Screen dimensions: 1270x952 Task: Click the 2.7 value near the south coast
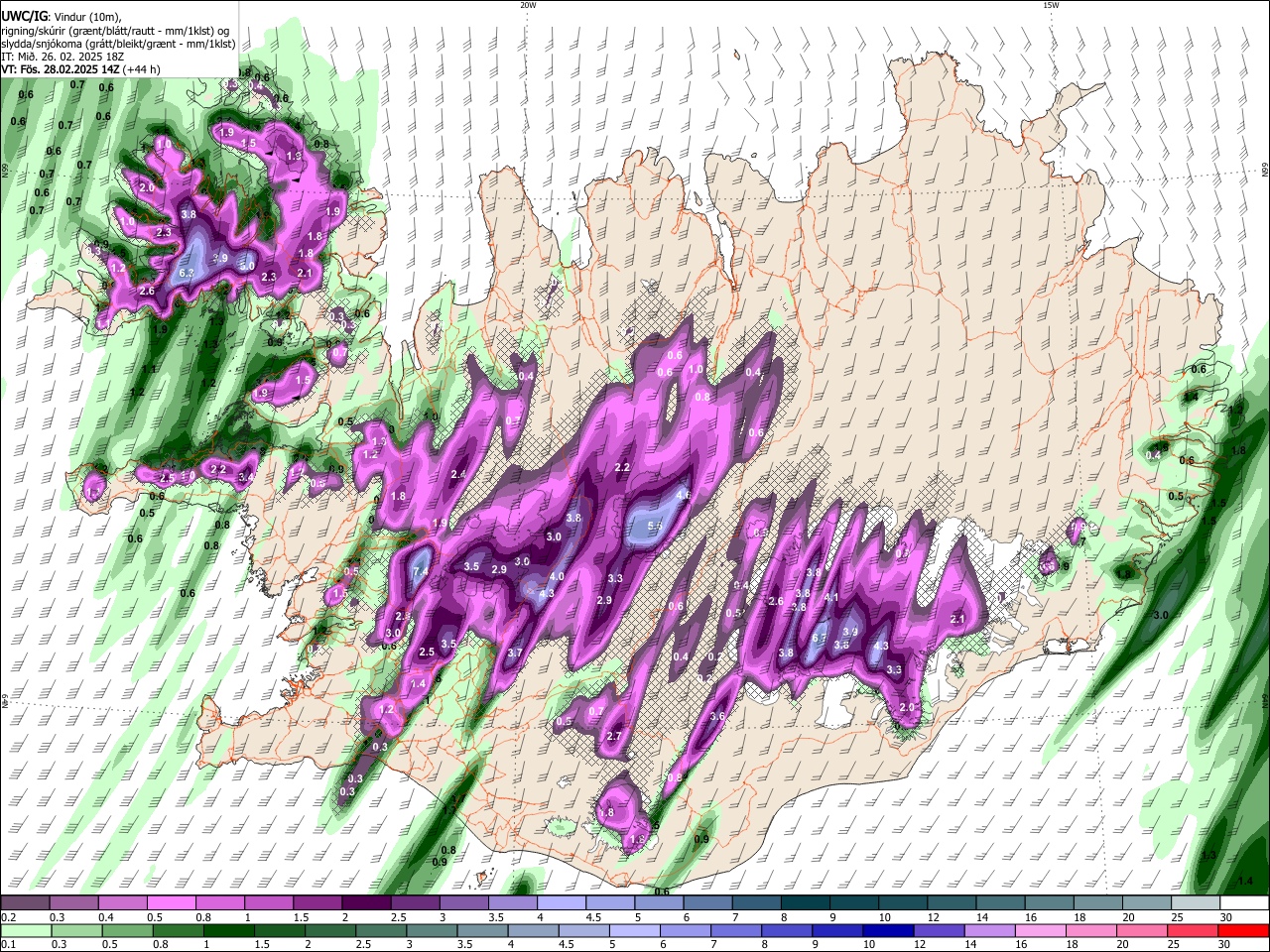pyautogui.click(x=614, y=736)
